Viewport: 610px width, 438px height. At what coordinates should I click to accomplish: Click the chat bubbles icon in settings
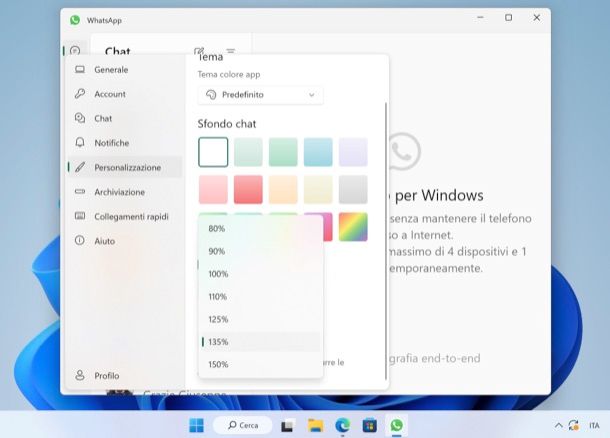pos(80,118)
